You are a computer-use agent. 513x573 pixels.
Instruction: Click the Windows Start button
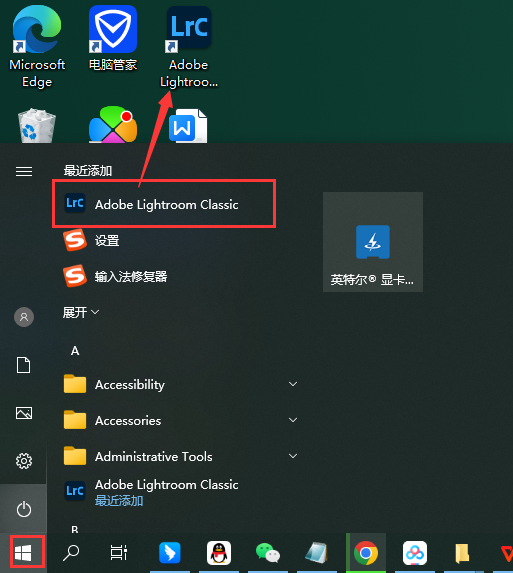pos(23,553)
